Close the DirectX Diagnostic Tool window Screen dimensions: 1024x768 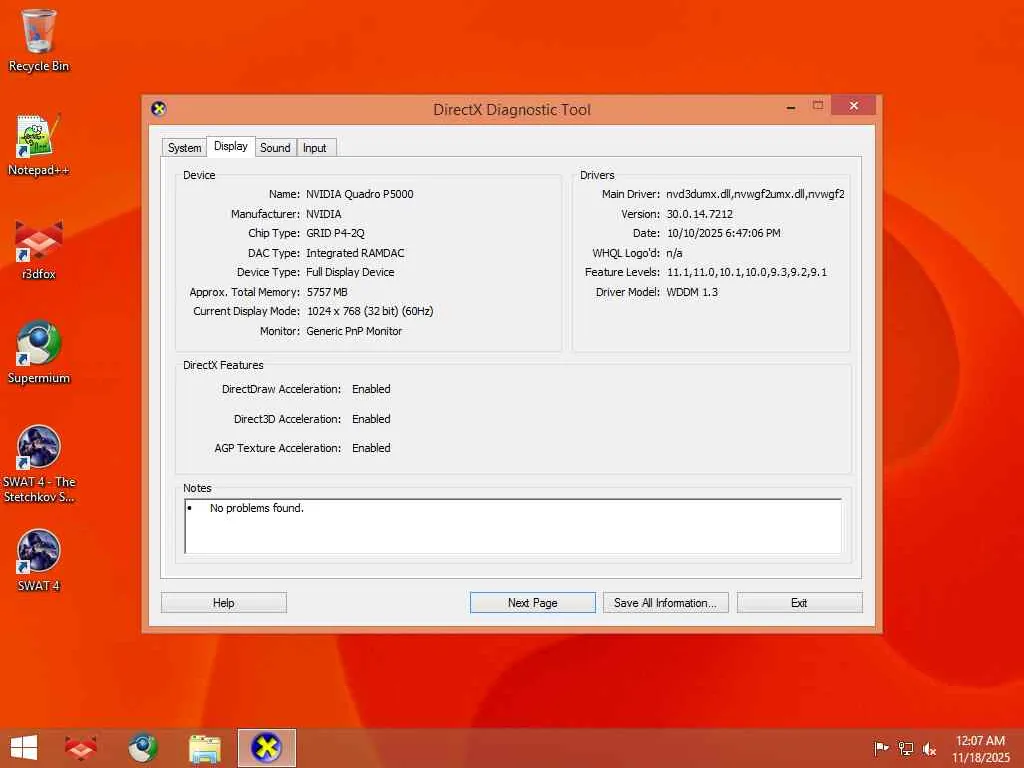click(853, 105)
